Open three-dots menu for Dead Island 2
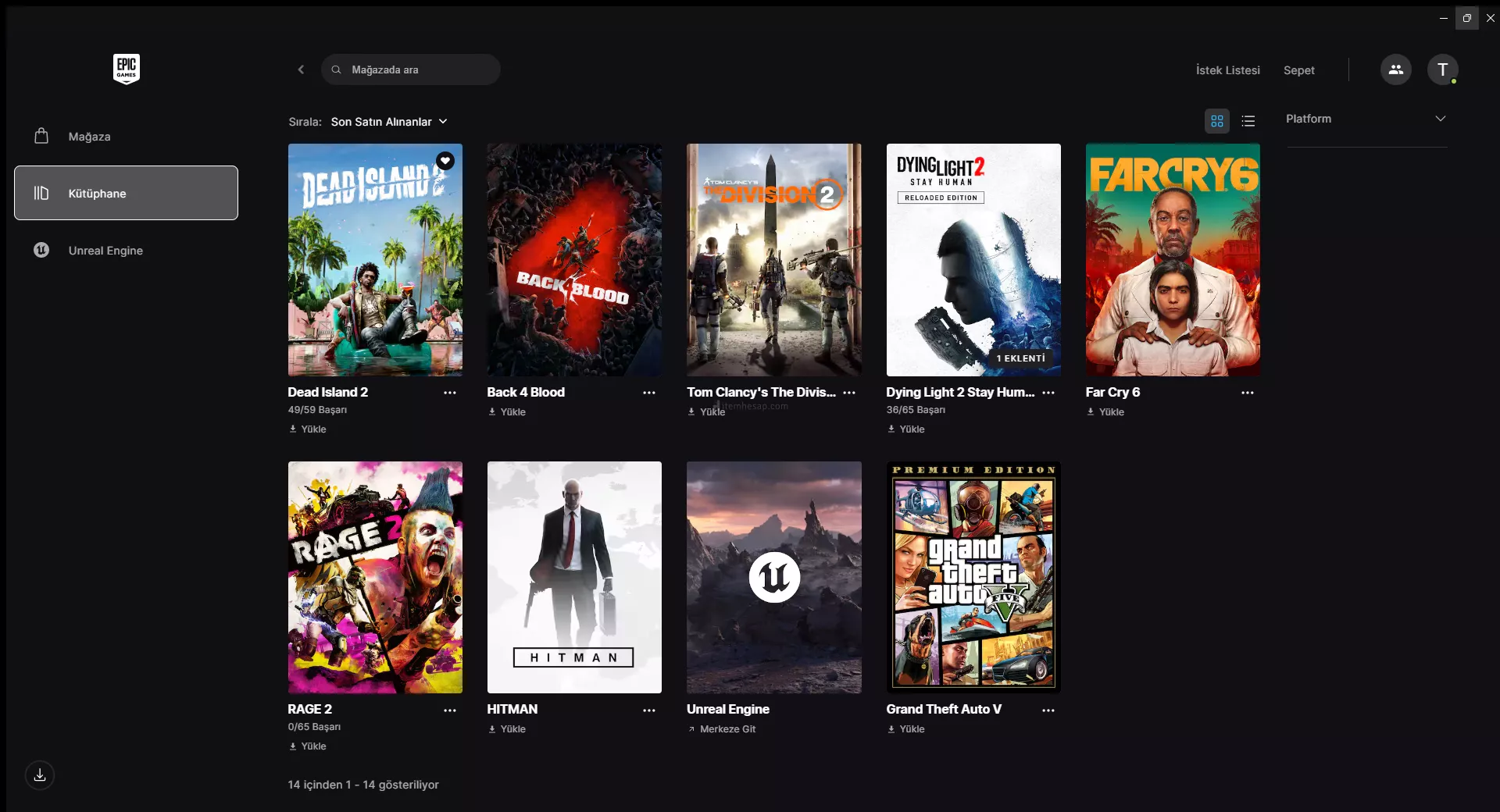1500x812 pixels. click(x=449, y=393)
